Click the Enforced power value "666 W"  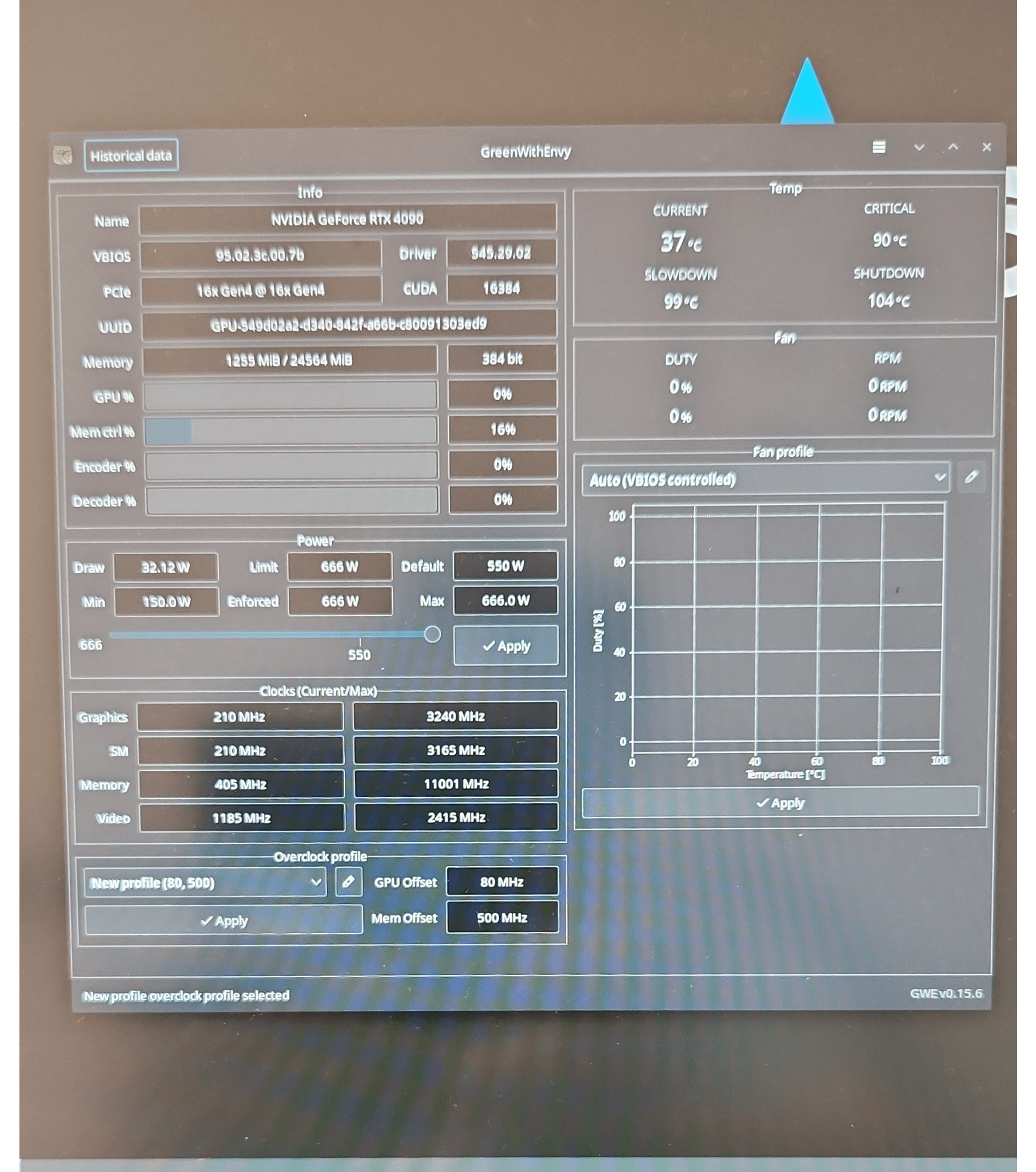[x=341, y=601]
